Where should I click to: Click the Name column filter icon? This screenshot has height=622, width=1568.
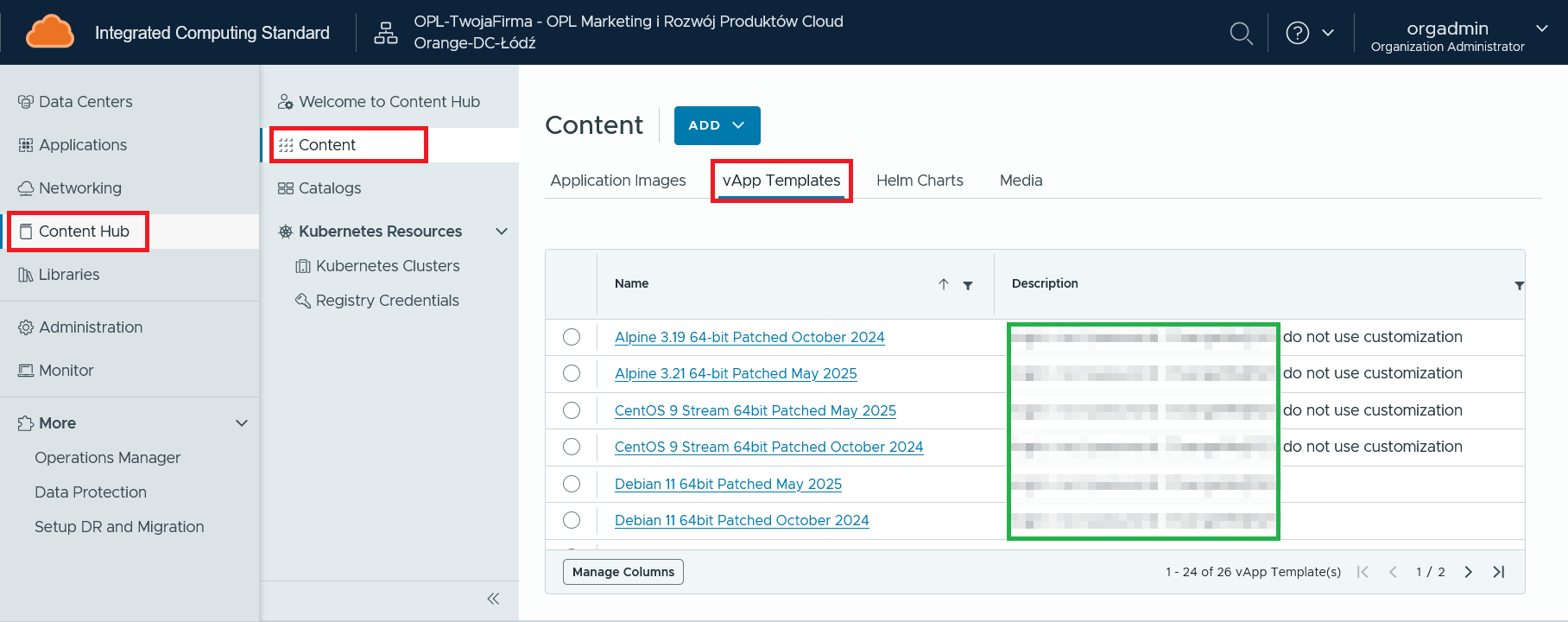click(x=968, y=285)
